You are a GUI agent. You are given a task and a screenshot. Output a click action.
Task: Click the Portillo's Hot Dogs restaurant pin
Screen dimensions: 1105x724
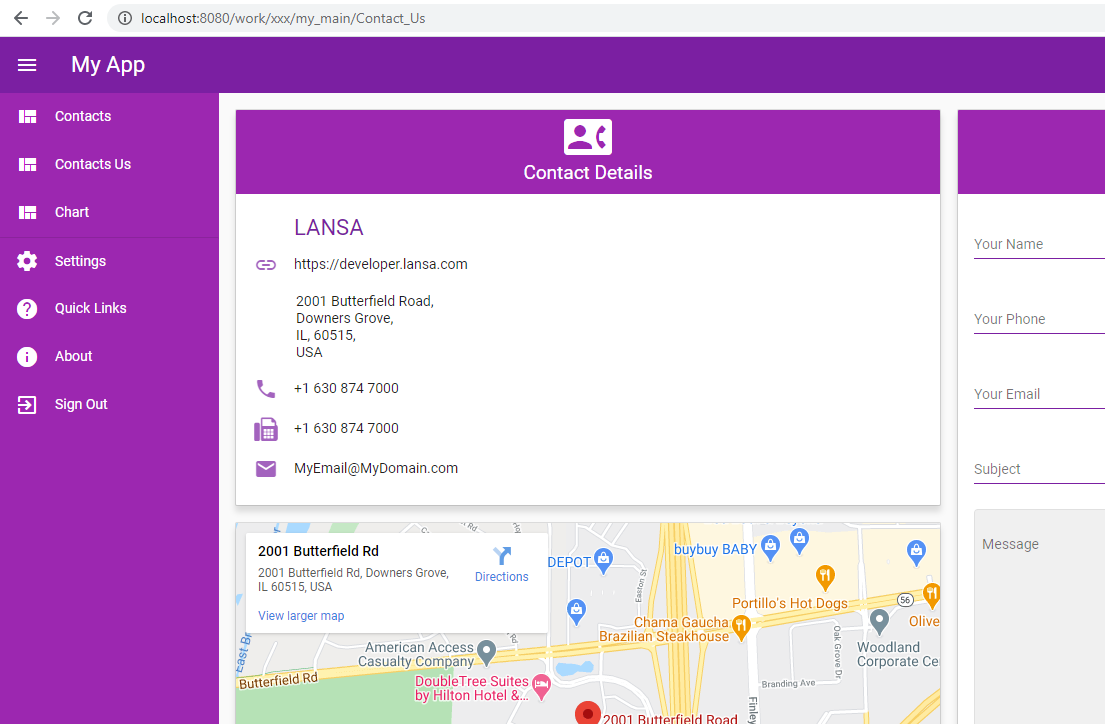(x=825, y=577)
